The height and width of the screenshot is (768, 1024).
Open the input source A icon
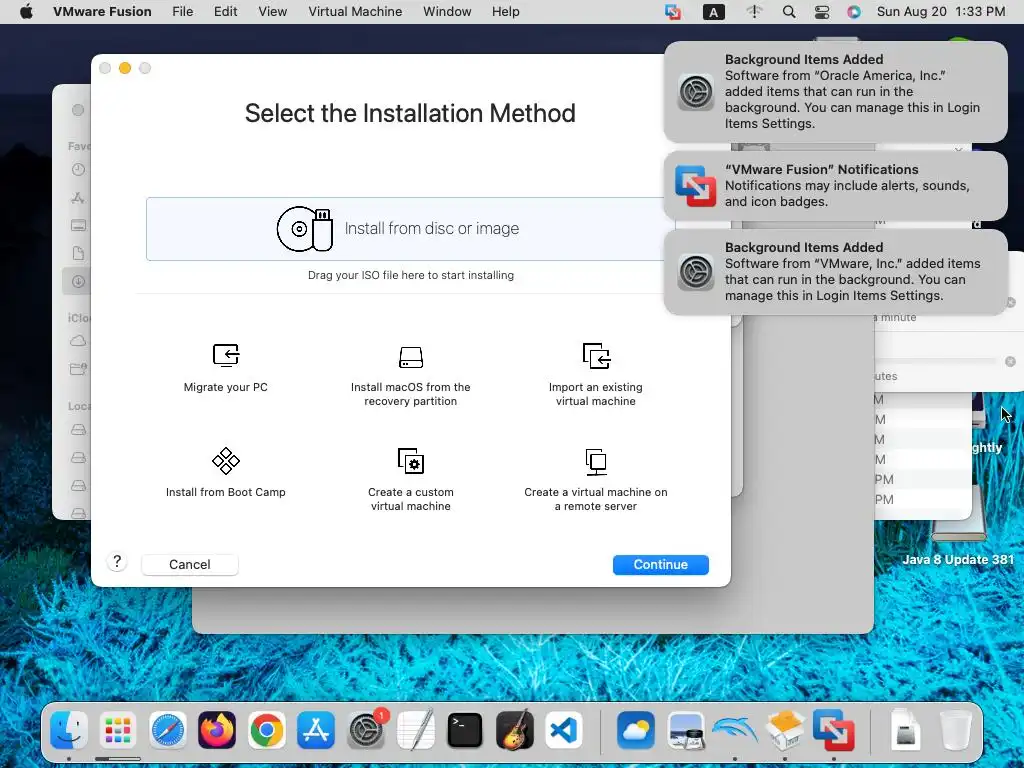(x=714, y=12)
